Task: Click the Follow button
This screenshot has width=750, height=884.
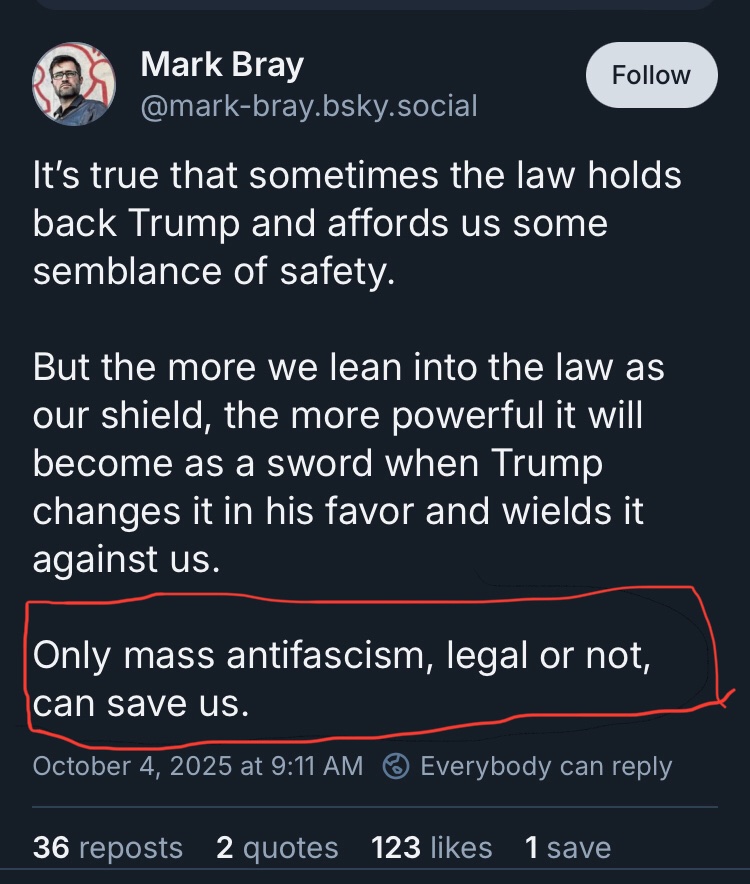Action: pyautogui.click(x=651, y=75)
